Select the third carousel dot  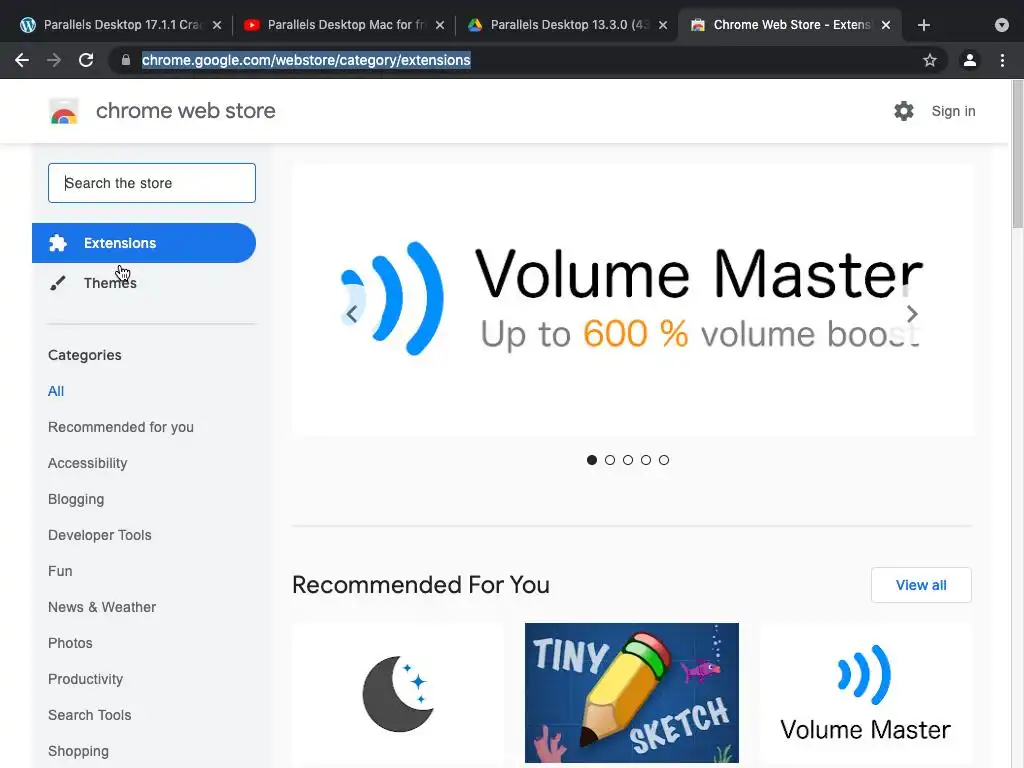tap(628, 460)
